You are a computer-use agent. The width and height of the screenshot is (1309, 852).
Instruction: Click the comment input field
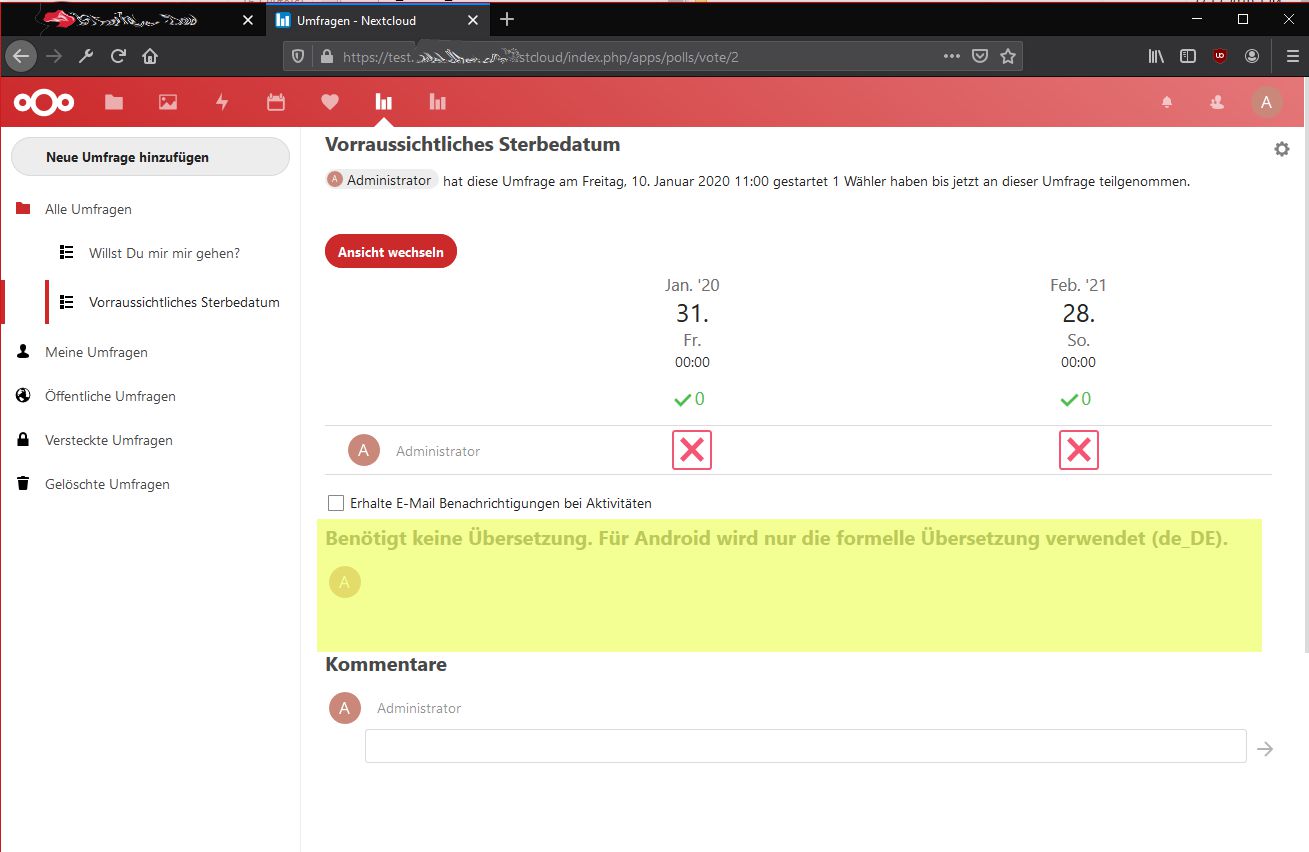[805, 746]
